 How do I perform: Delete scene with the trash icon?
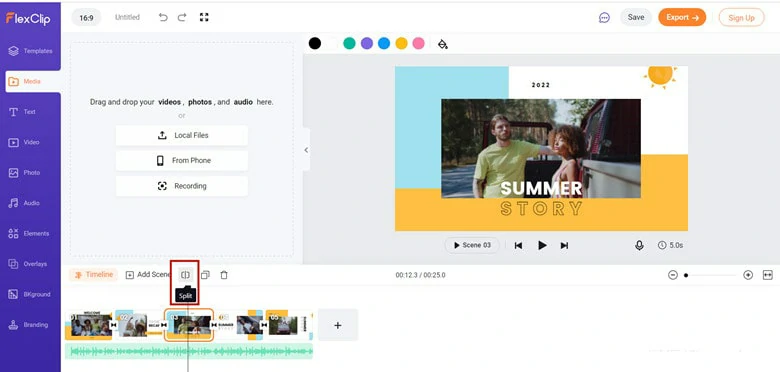click(224, 275)
